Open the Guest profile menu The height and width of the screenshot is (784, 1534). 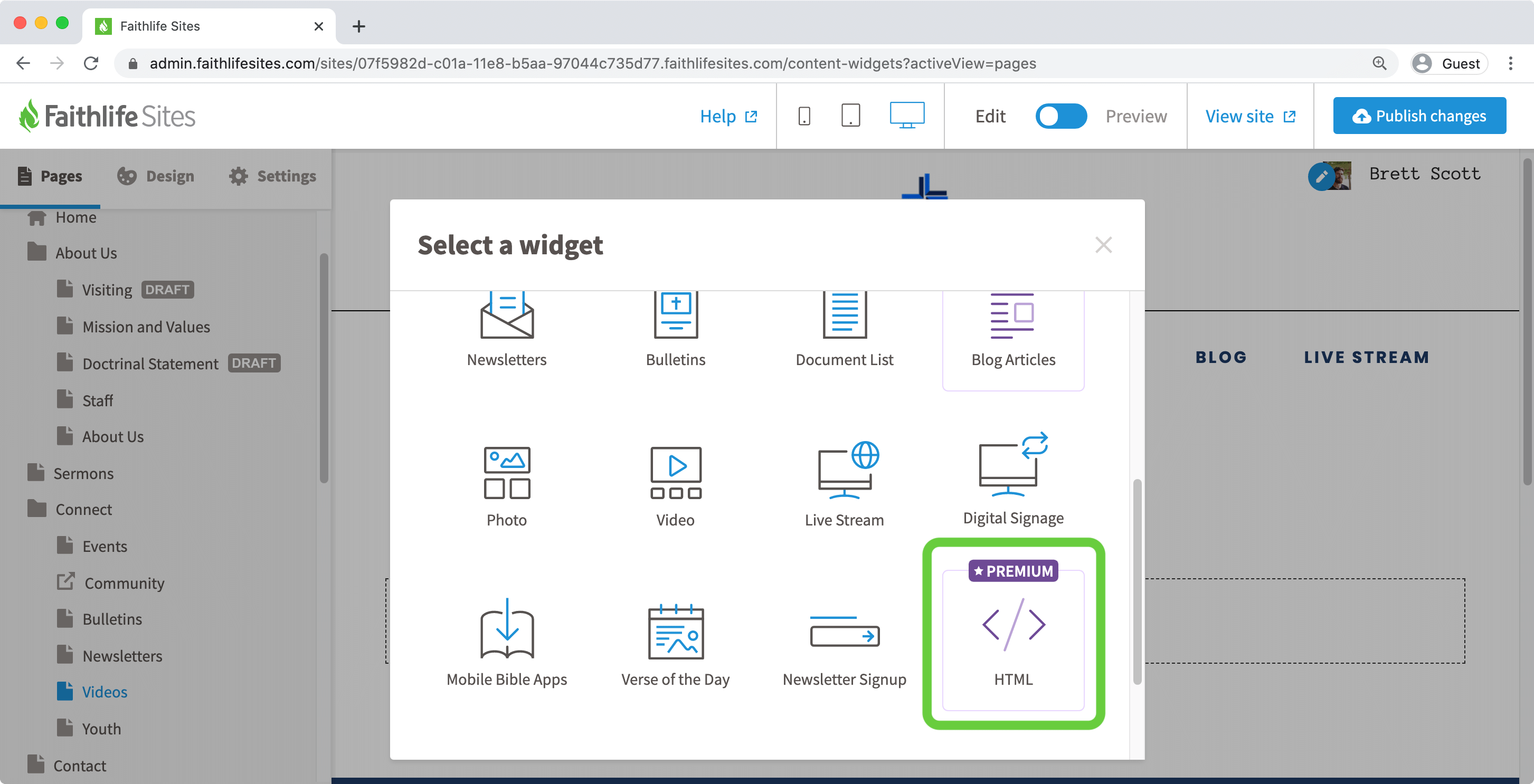(x=1448, y=63)
